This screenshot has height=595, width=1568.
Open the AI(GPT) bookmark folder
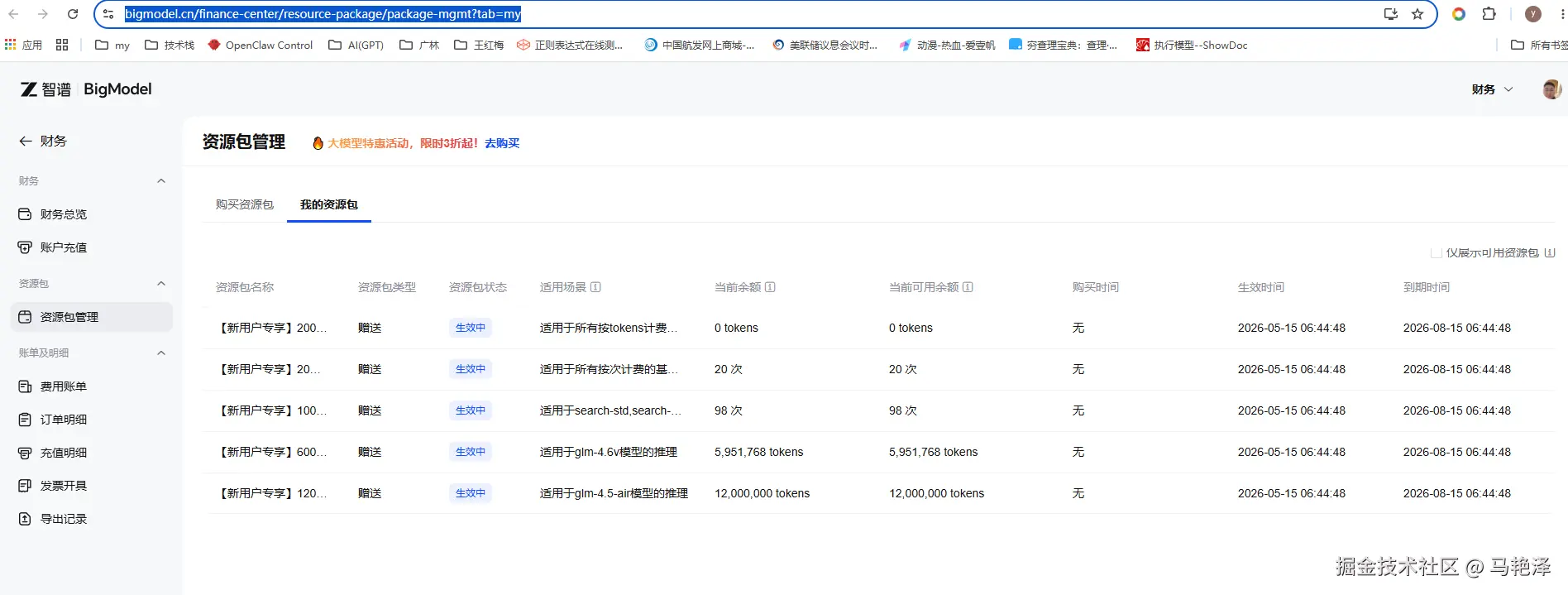(x=356, y=45)
